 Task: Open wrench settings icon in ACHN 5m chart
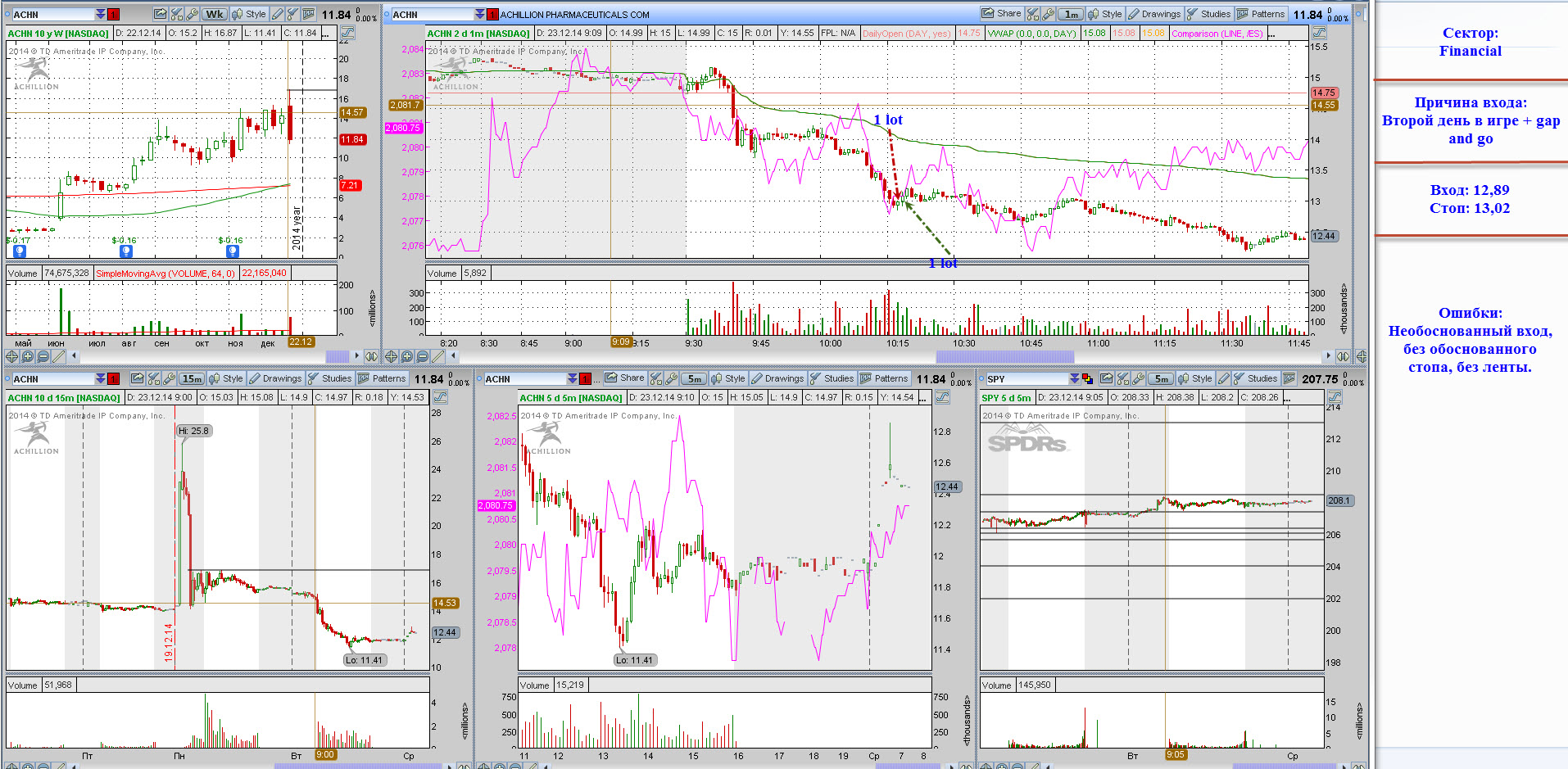(x=671, y=378)
